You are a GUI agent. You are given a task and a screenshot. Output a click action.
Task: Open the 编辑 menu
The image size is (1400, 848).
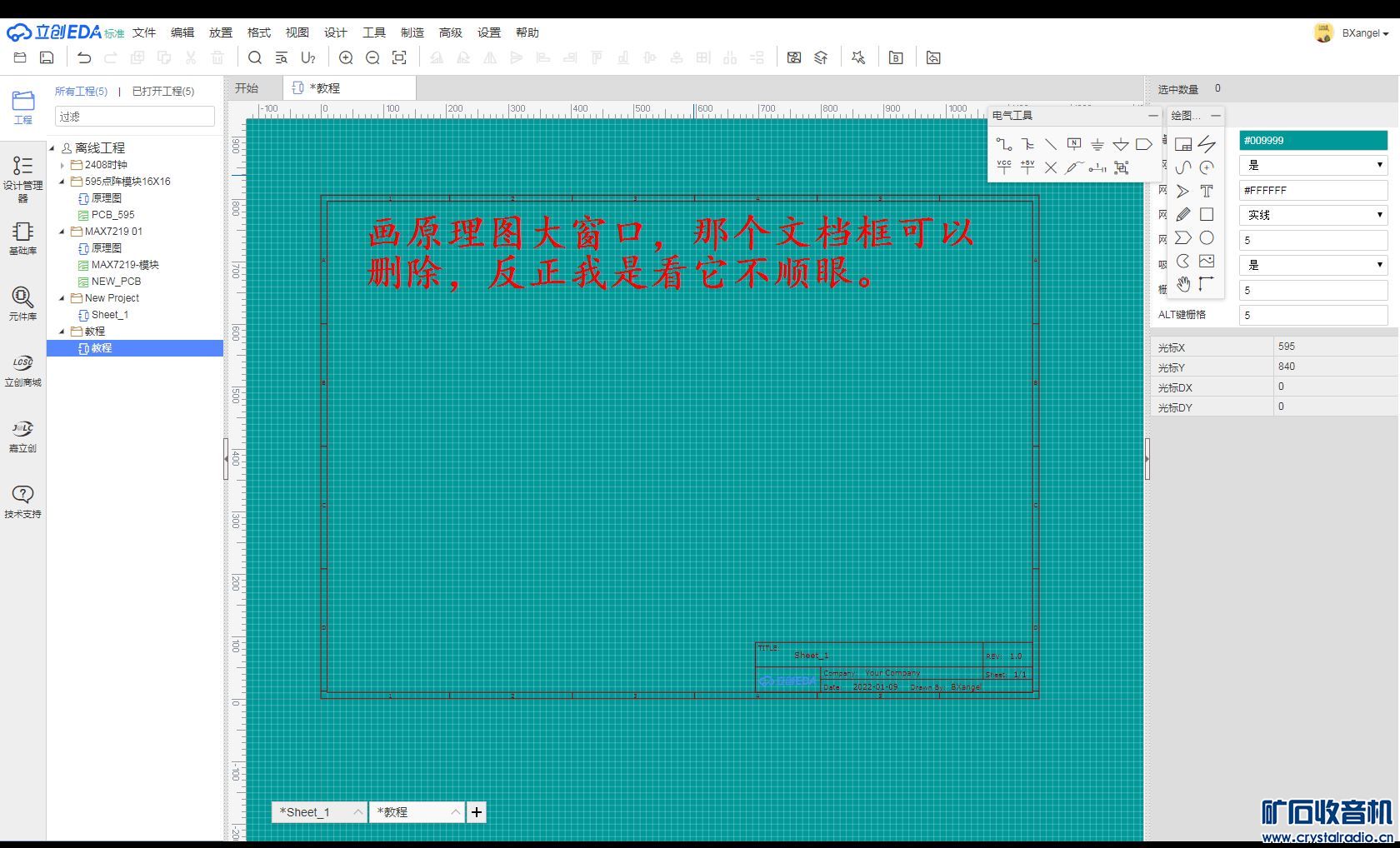[x=182, y=32]
